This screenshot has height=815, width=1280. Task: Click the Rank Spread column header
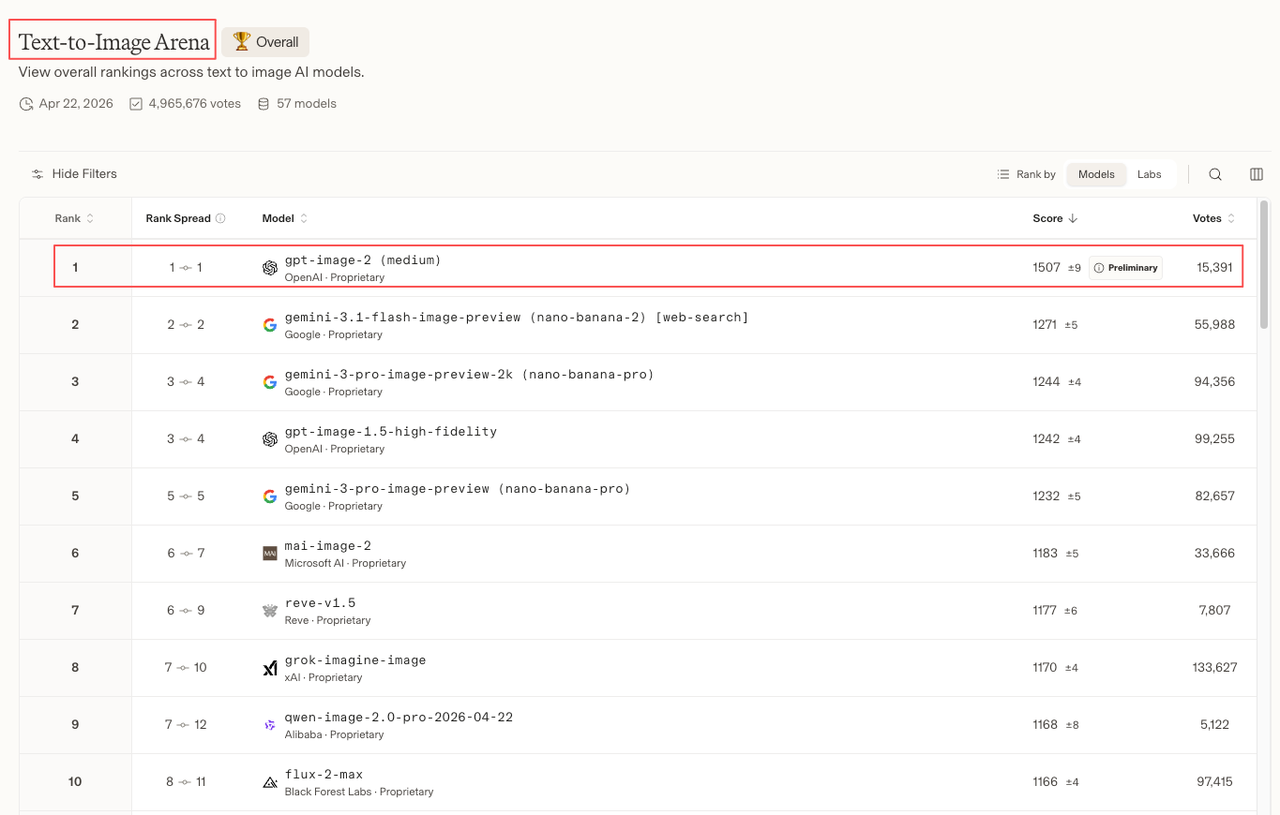(x=185, y=218)
